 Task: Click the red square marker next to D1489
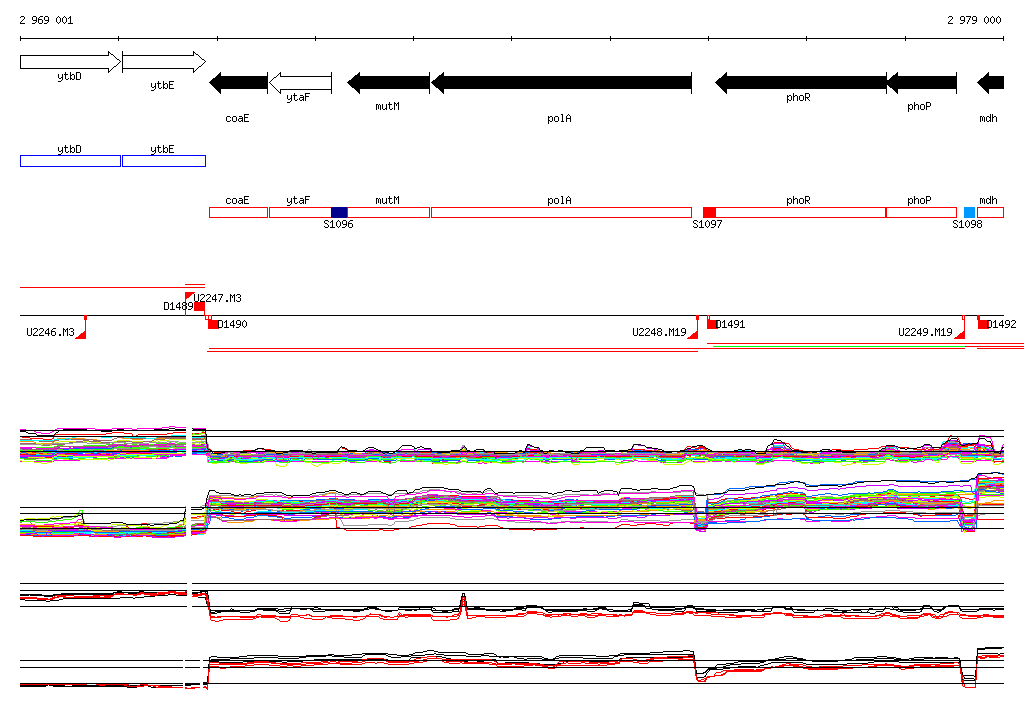click(199, 306)
